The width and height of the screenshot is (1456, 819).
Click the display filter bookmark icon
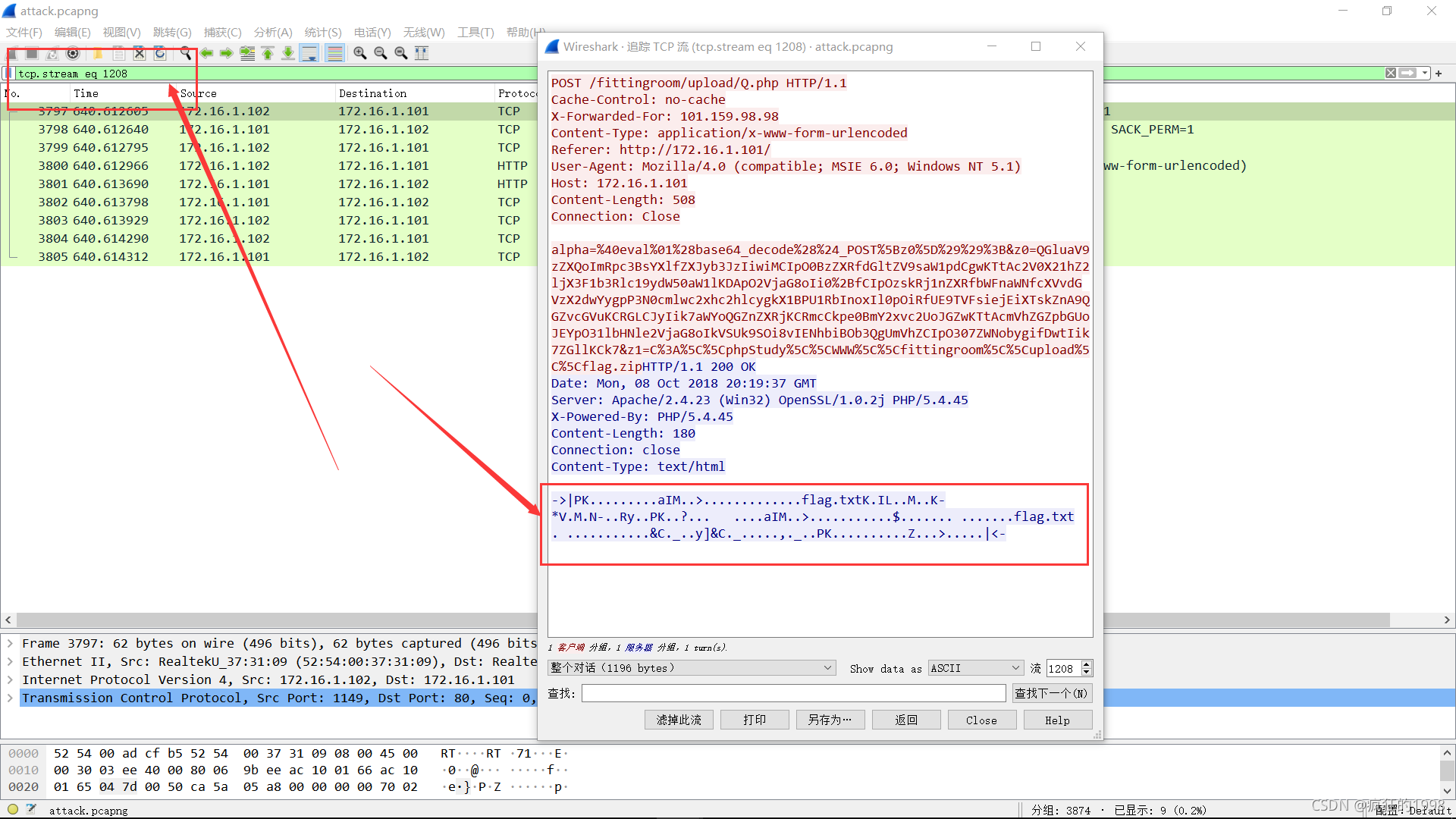tap(8, 74)
